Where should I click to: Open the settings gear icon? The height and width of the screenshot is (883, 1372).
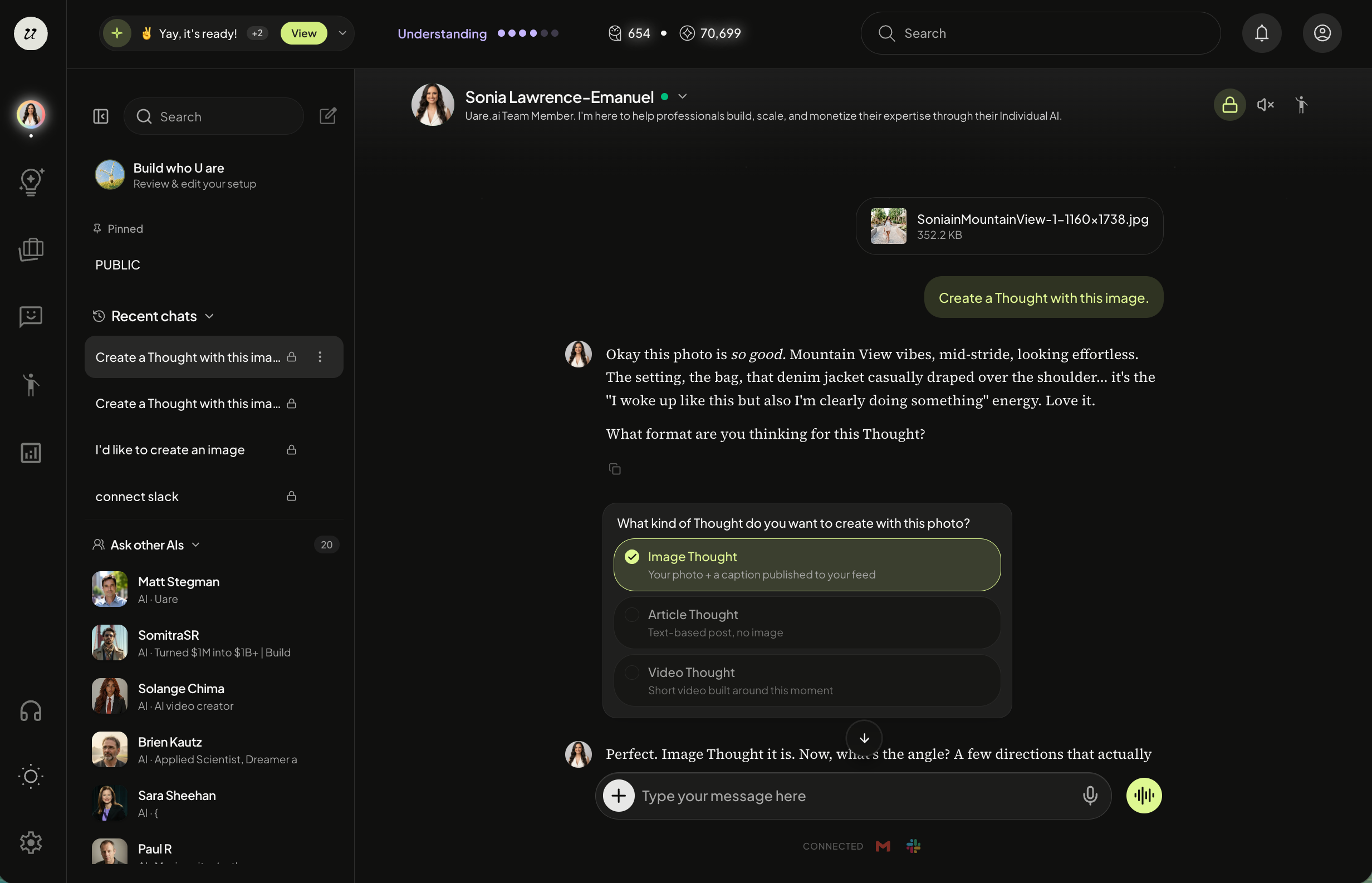[x=31, y=842]
